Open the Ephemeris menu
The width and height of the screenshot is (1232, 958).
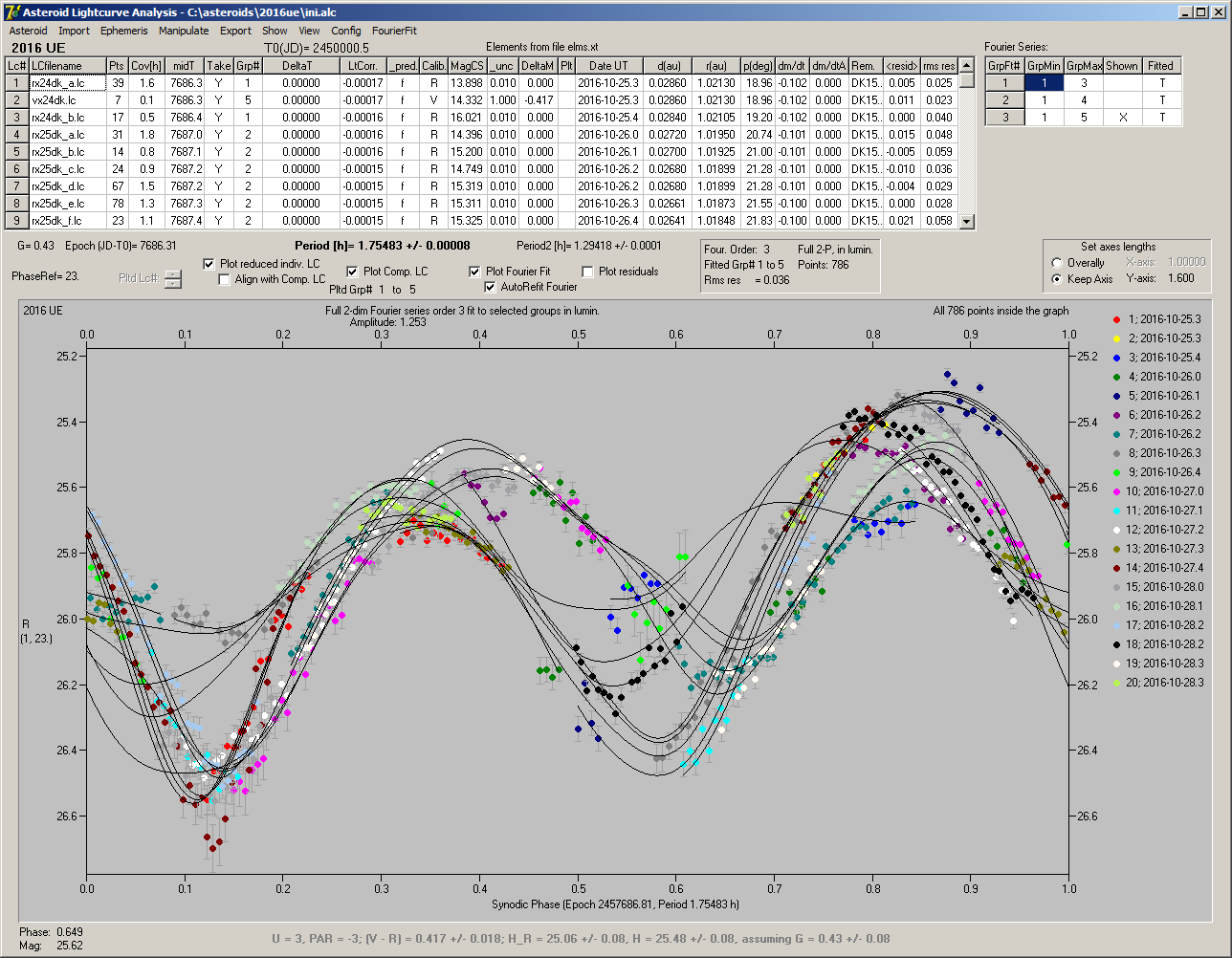[x=124, y=31]
